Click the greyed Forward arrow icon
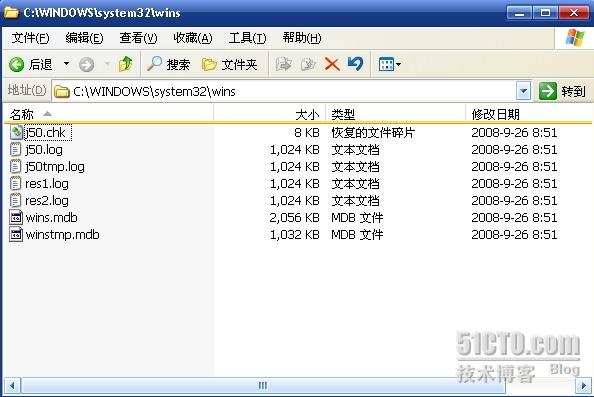 click(x=86, y=64)
